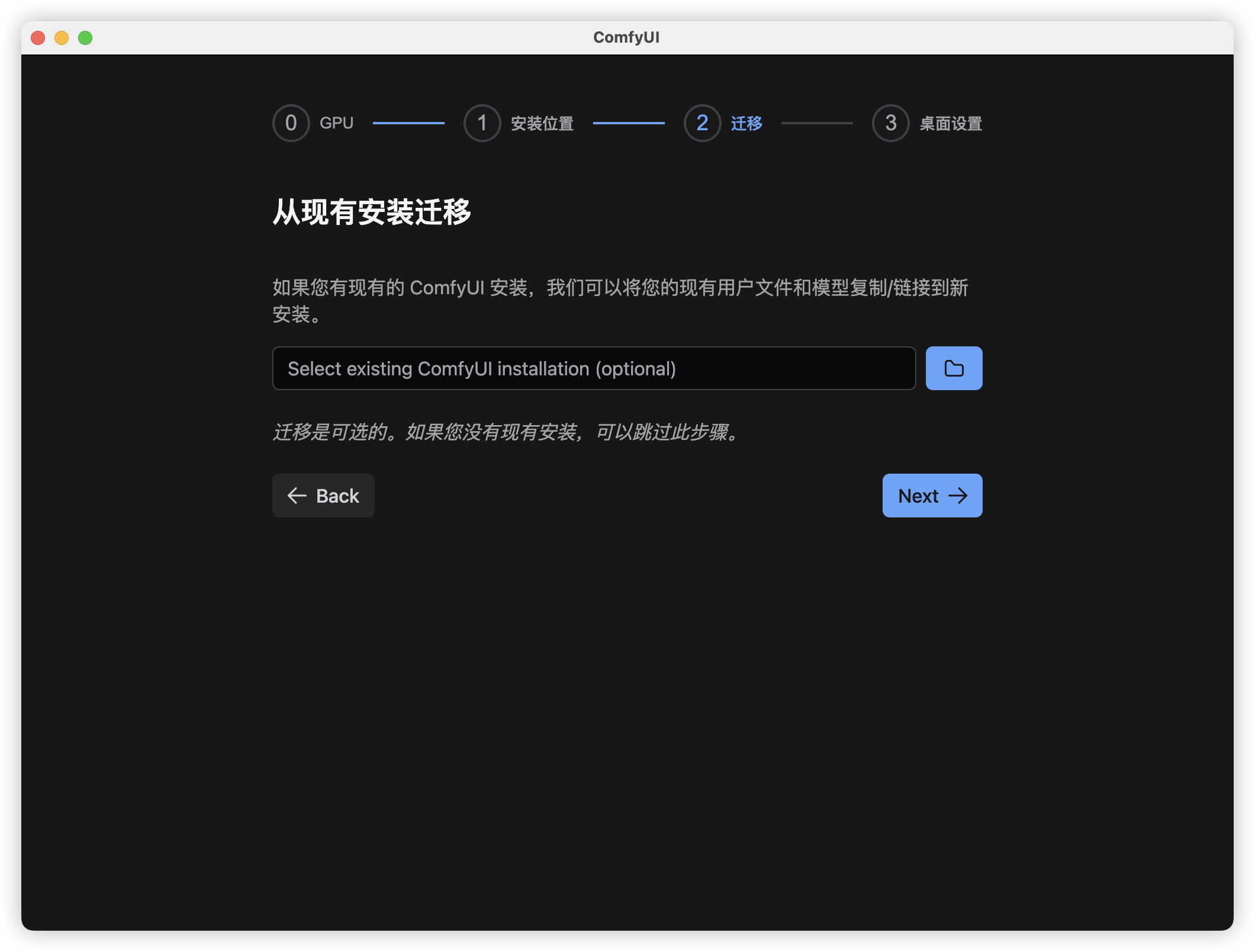Click the folder browse icon button
This screenshot has height=952, width=1255.
954,368
